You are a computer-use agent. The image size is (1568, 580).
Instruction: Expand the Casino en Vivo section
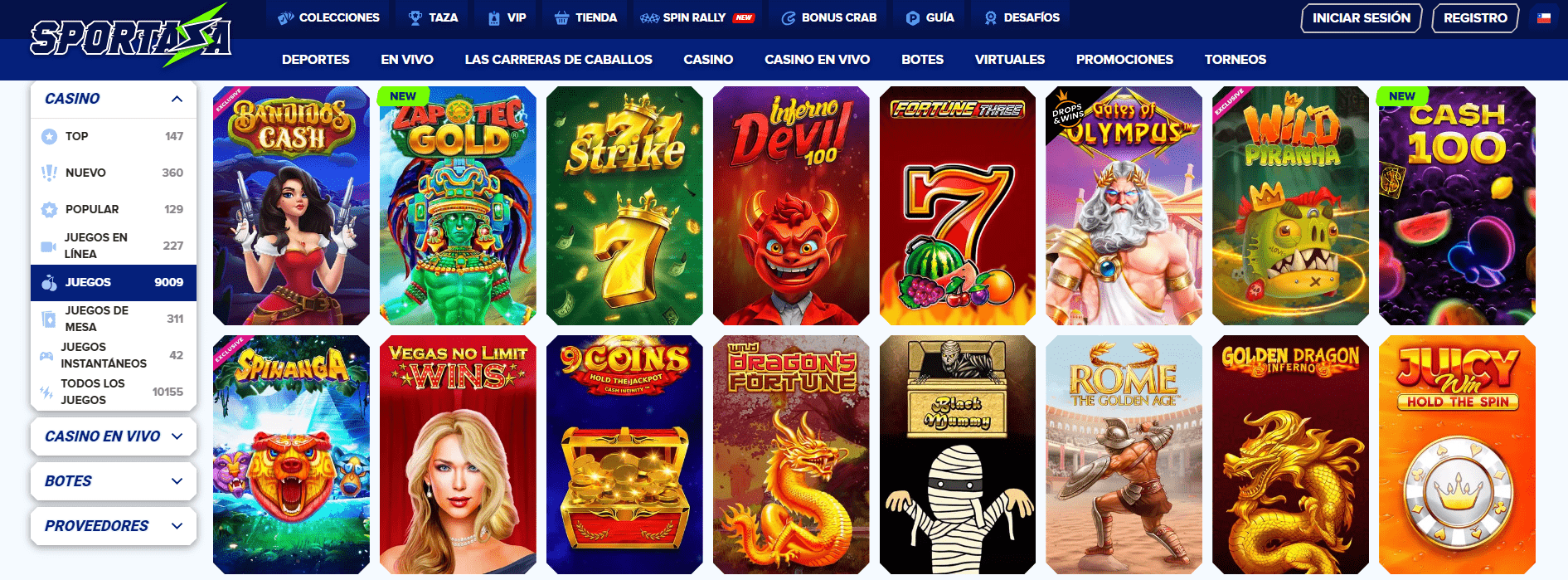pos(114,436)
